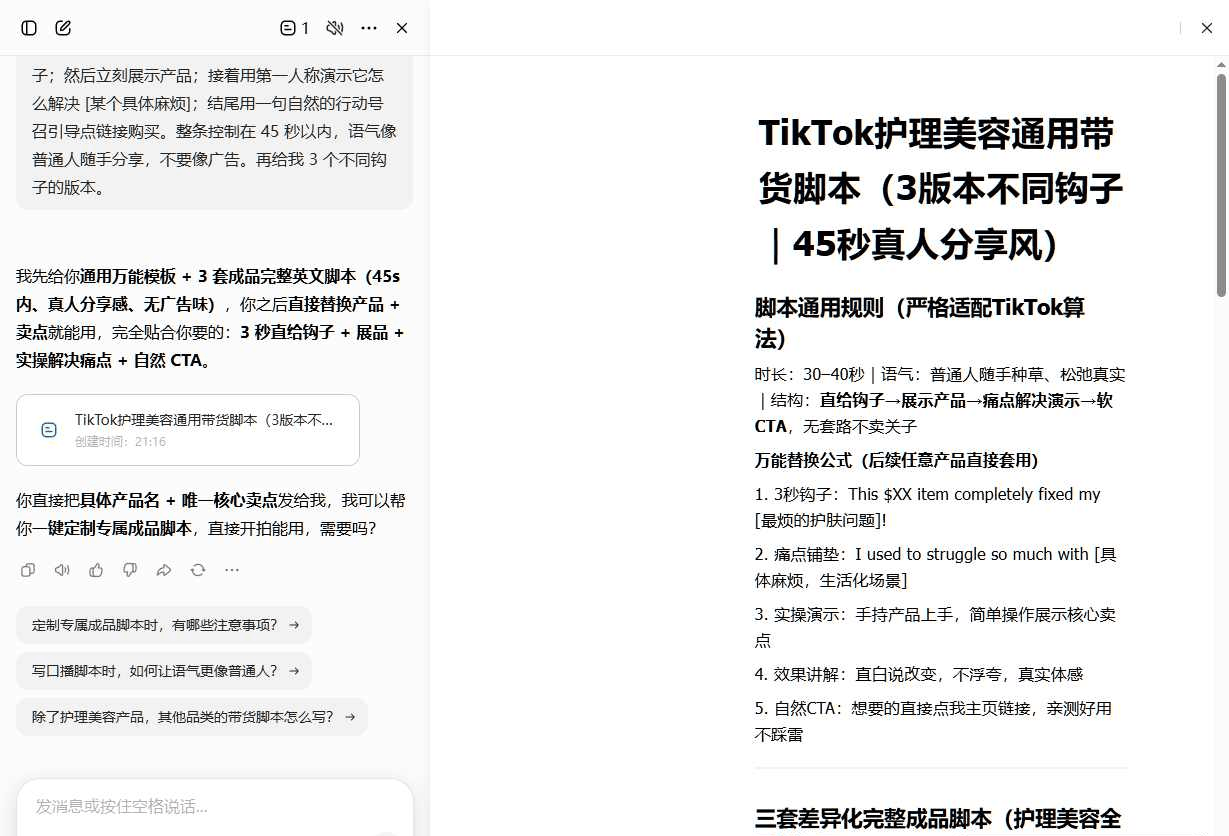Dislike the reply with thumbs down
1229x836 pixels.
point(130,570)
